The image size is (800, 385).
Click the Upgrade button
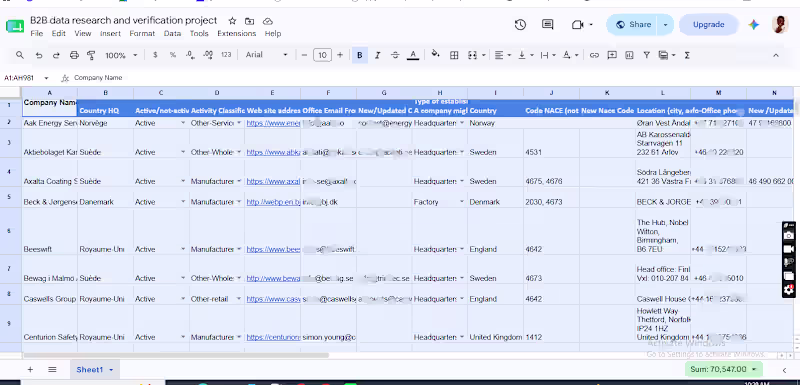coord(708,24)
